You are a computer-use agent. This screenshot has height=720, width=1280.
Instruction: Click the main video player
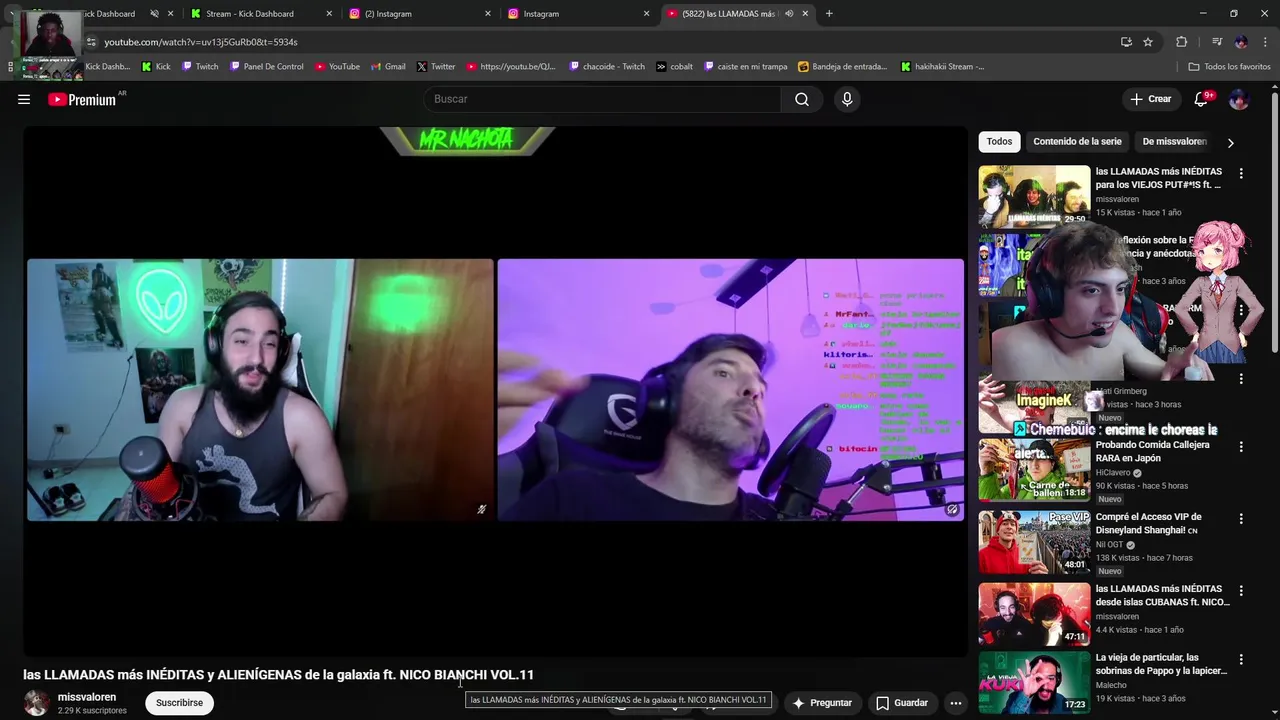495,390
